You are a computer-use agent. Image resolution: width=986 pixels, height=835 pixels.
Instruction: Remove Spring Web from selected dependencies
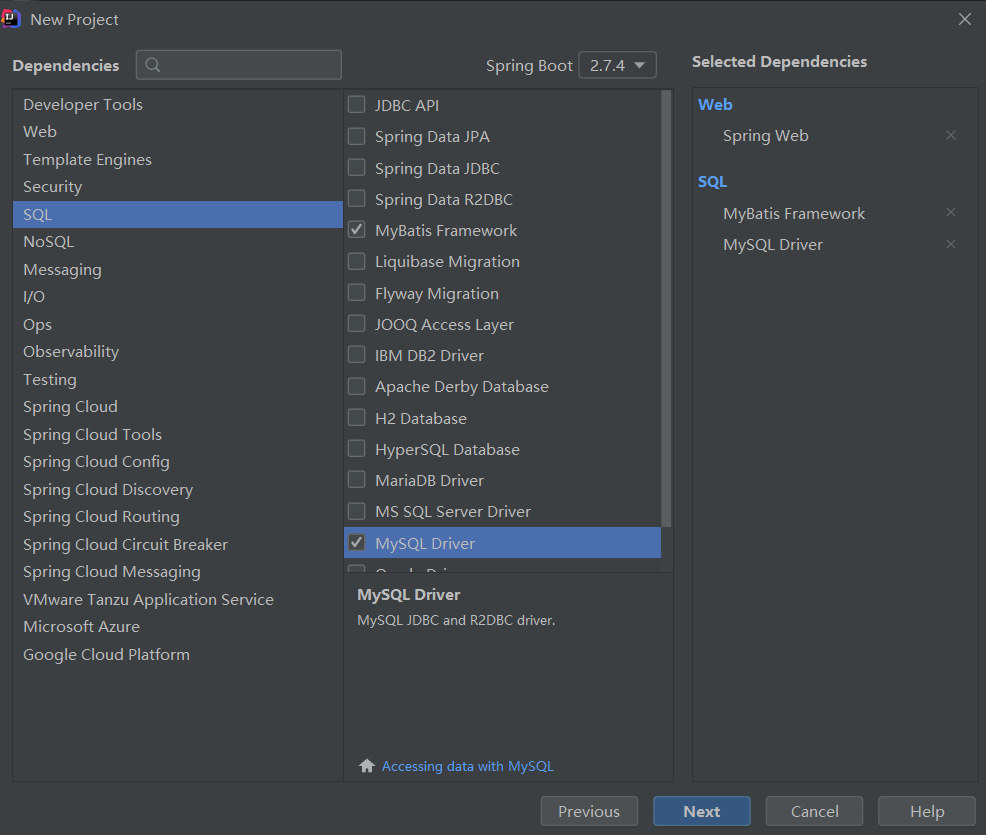[951, 135]
